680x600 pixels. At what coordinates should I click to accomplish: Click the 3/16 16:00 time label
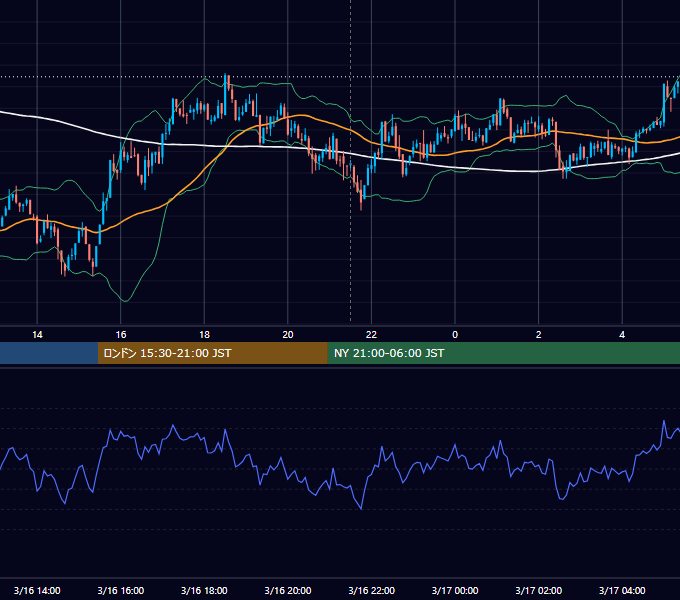(121, 590)
